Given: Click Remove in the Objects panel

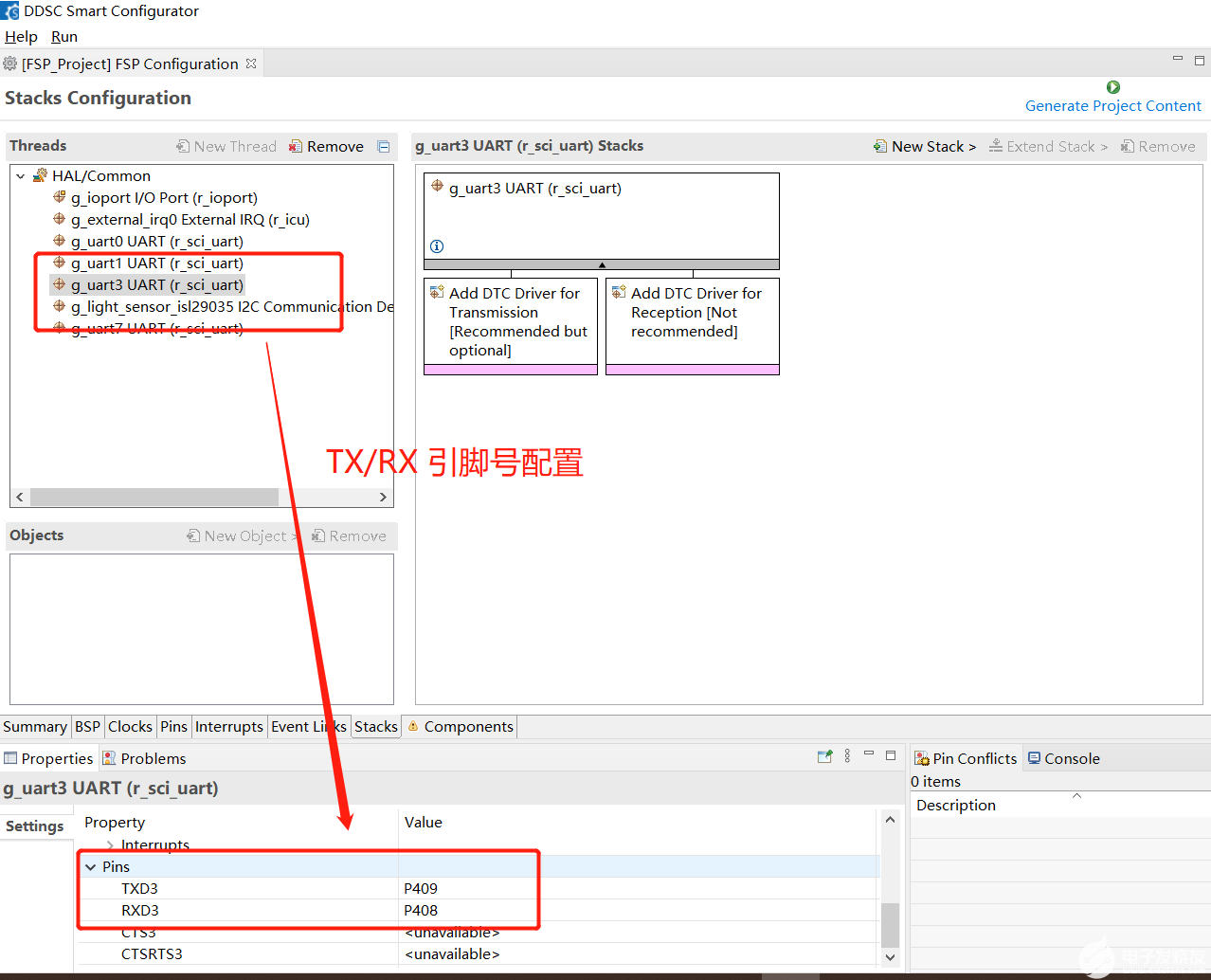Looking at the screenshot, I should coord(349,535).
